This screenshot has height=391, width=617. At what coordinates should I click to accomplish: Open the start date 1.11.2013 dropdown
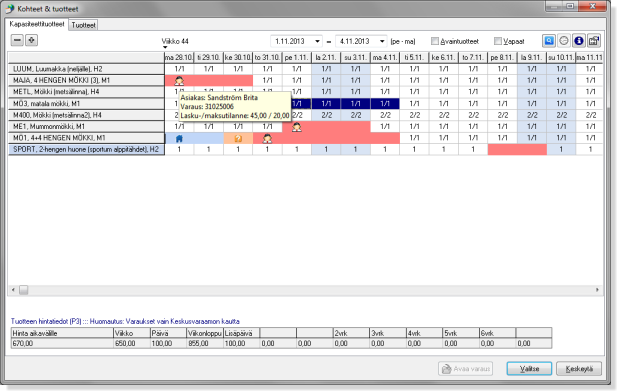tap(317, 41)
